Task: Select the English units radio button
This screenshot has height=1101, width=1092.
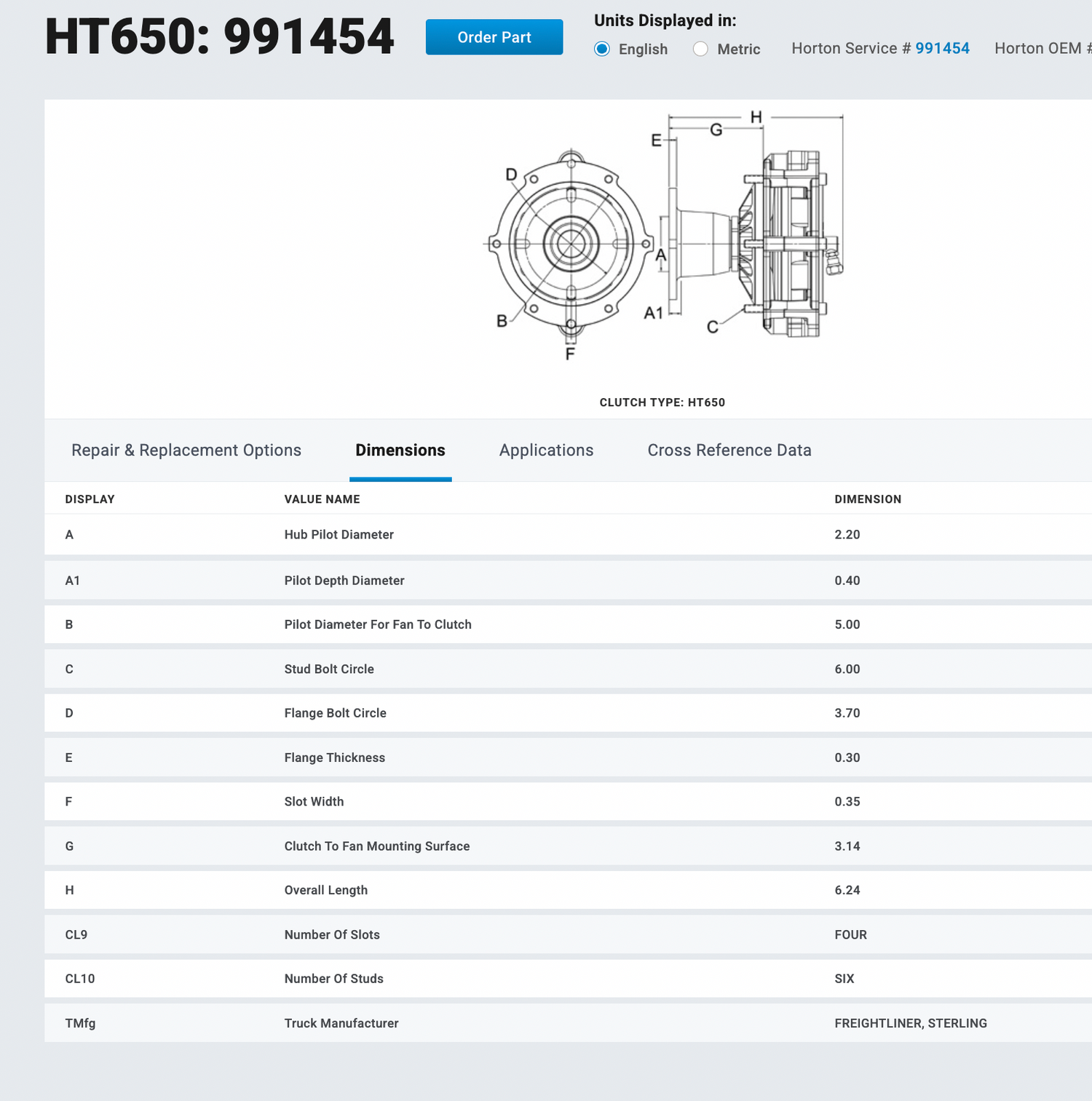Action: [x=602, y=49]
